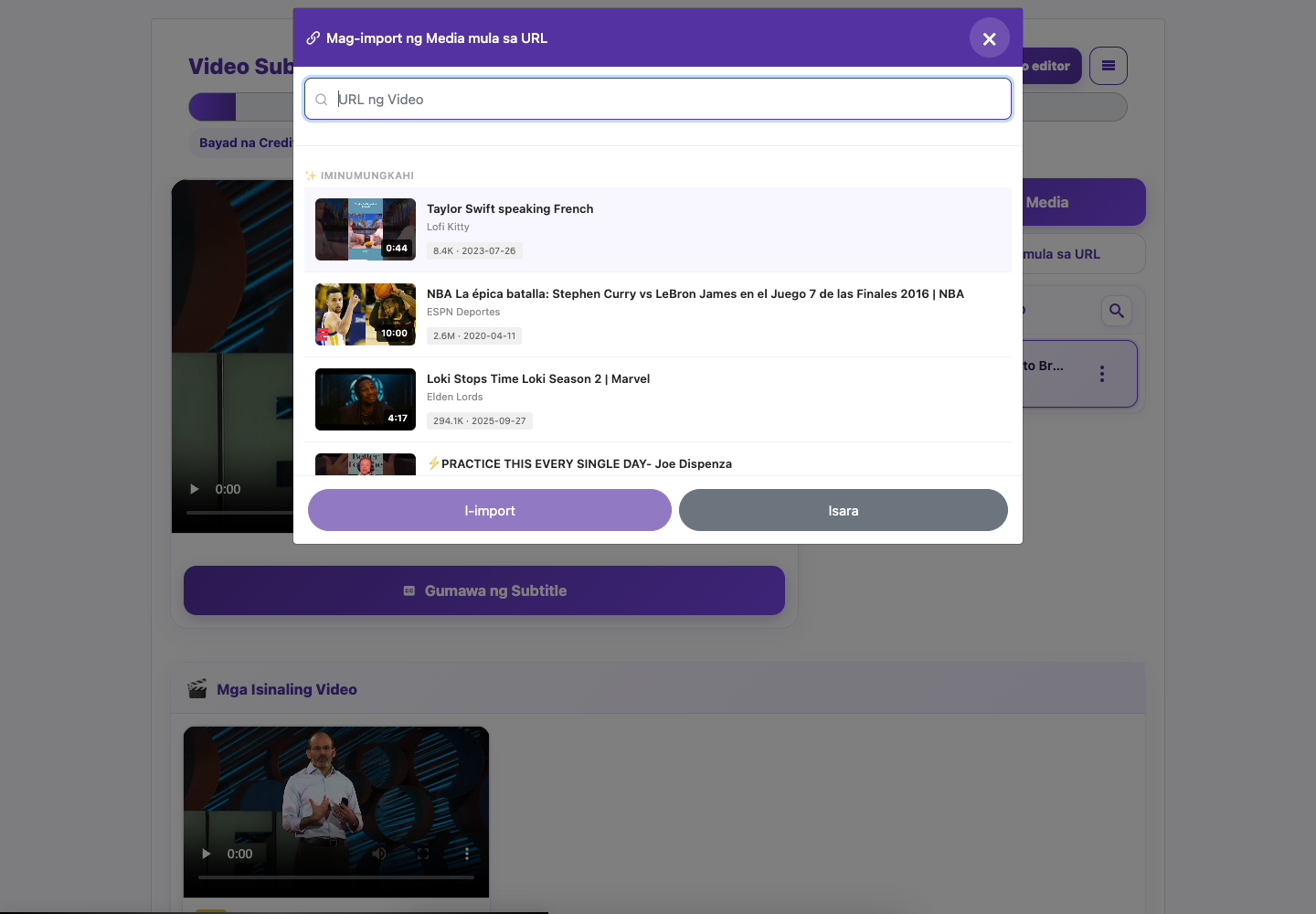Open the hamburger menu icon

[x=1109, y=66]
